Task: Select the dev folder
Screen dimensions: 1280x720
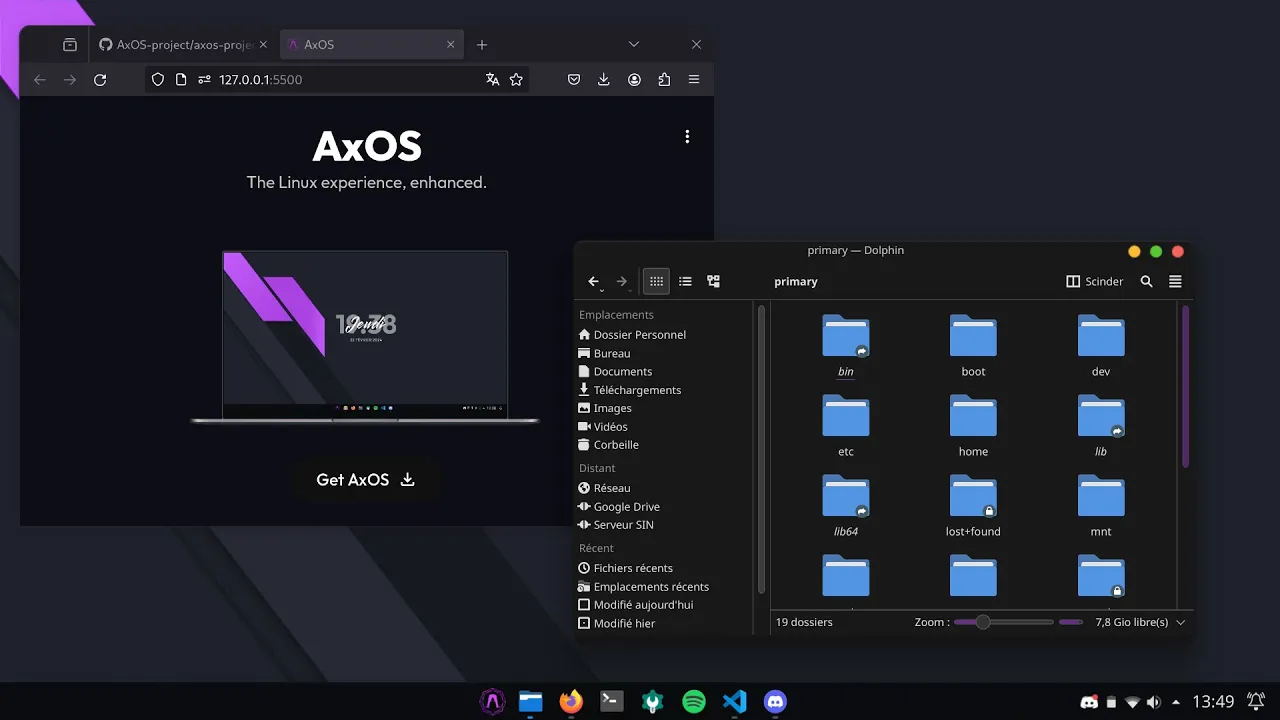Action: (x=1101, y=346)
